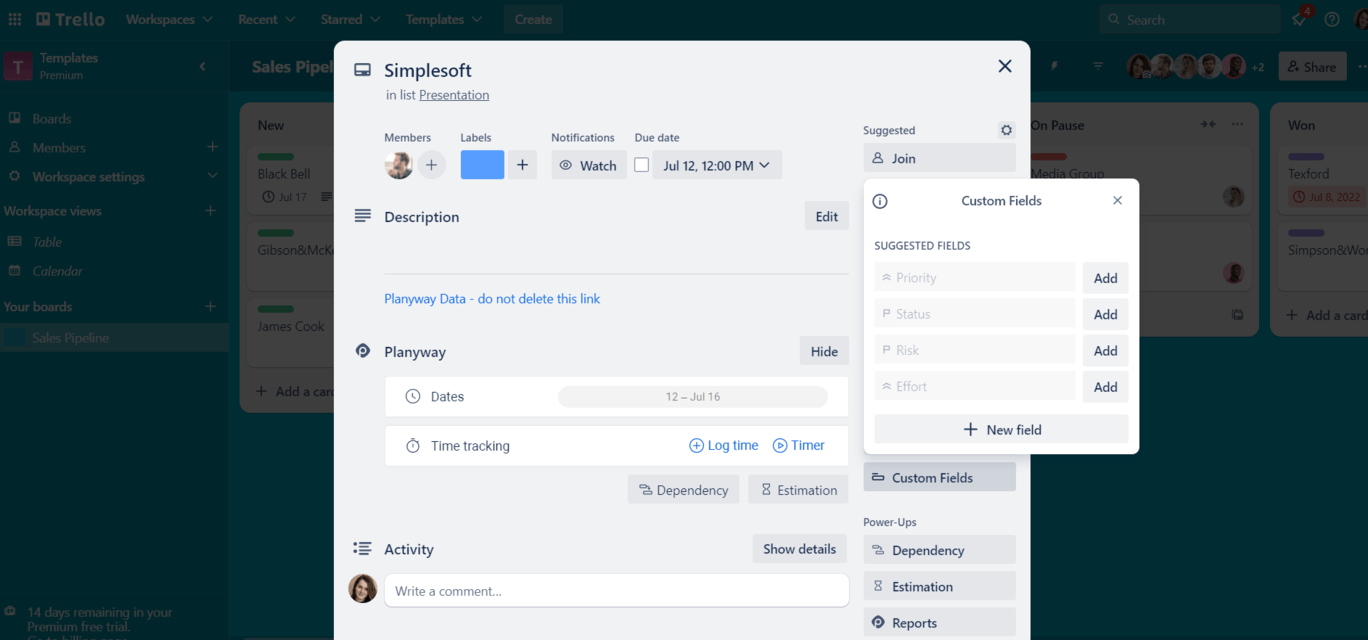Image resolution: width=1368 pixels, height=640 pixels.
Task: Click the Write a comment field
Action: [616, 591]
